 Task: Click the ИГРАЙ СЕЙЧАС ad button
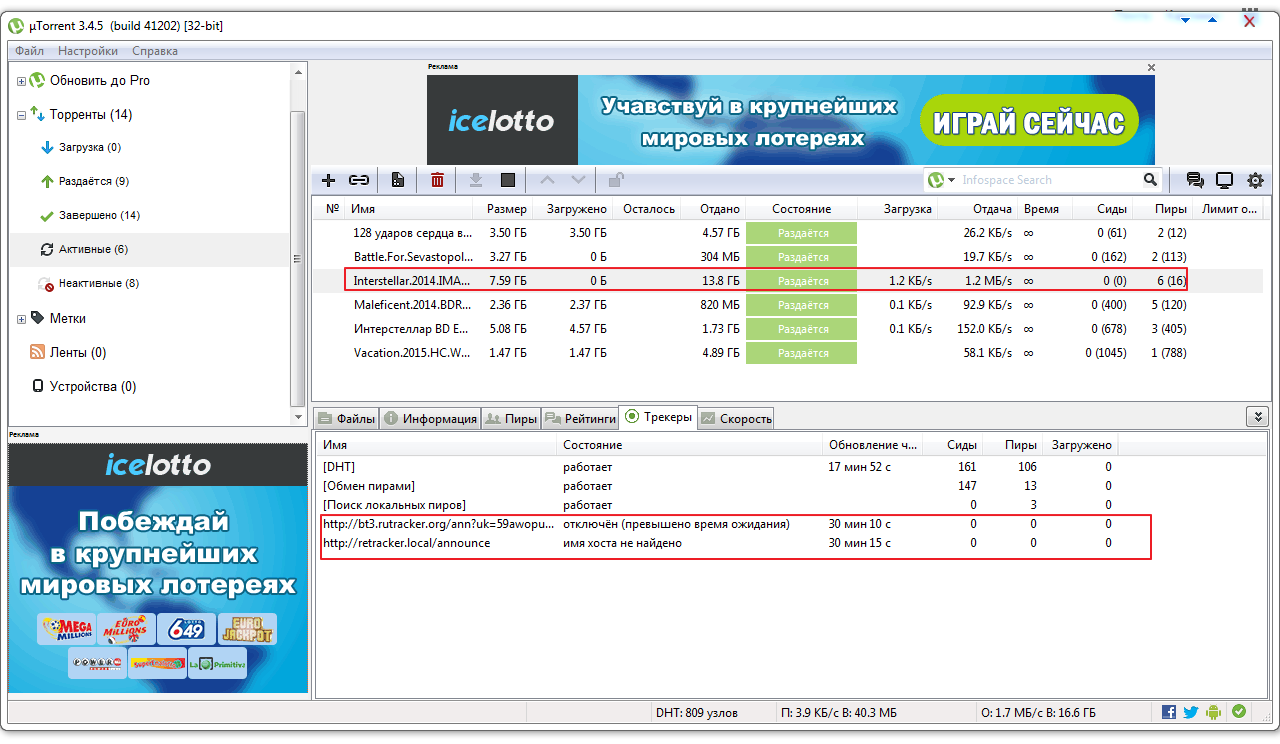[x=1029, y=122]
